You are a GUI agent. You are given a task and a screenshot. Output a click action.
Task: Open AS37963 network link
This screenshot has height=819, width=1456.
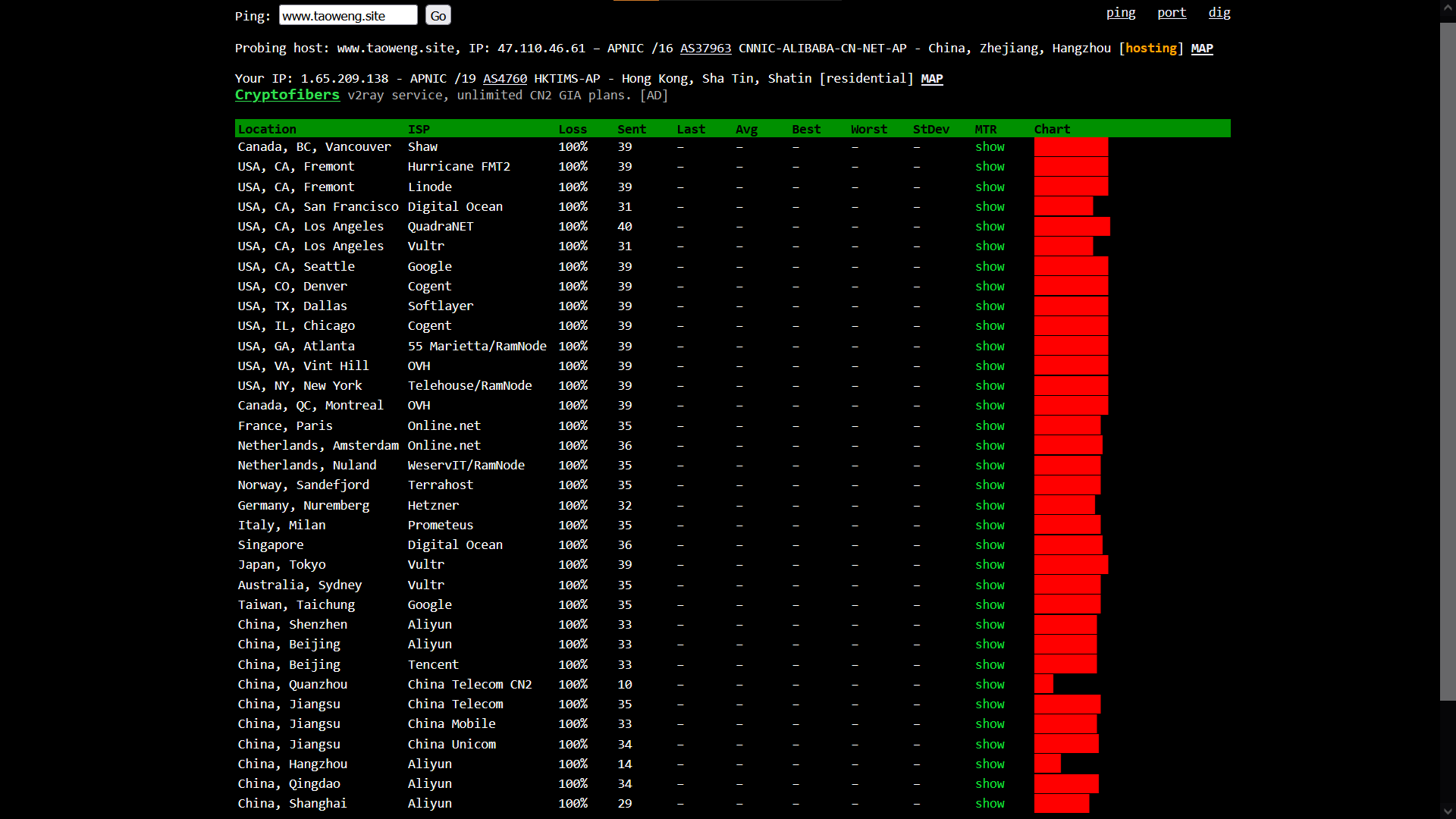705,49
